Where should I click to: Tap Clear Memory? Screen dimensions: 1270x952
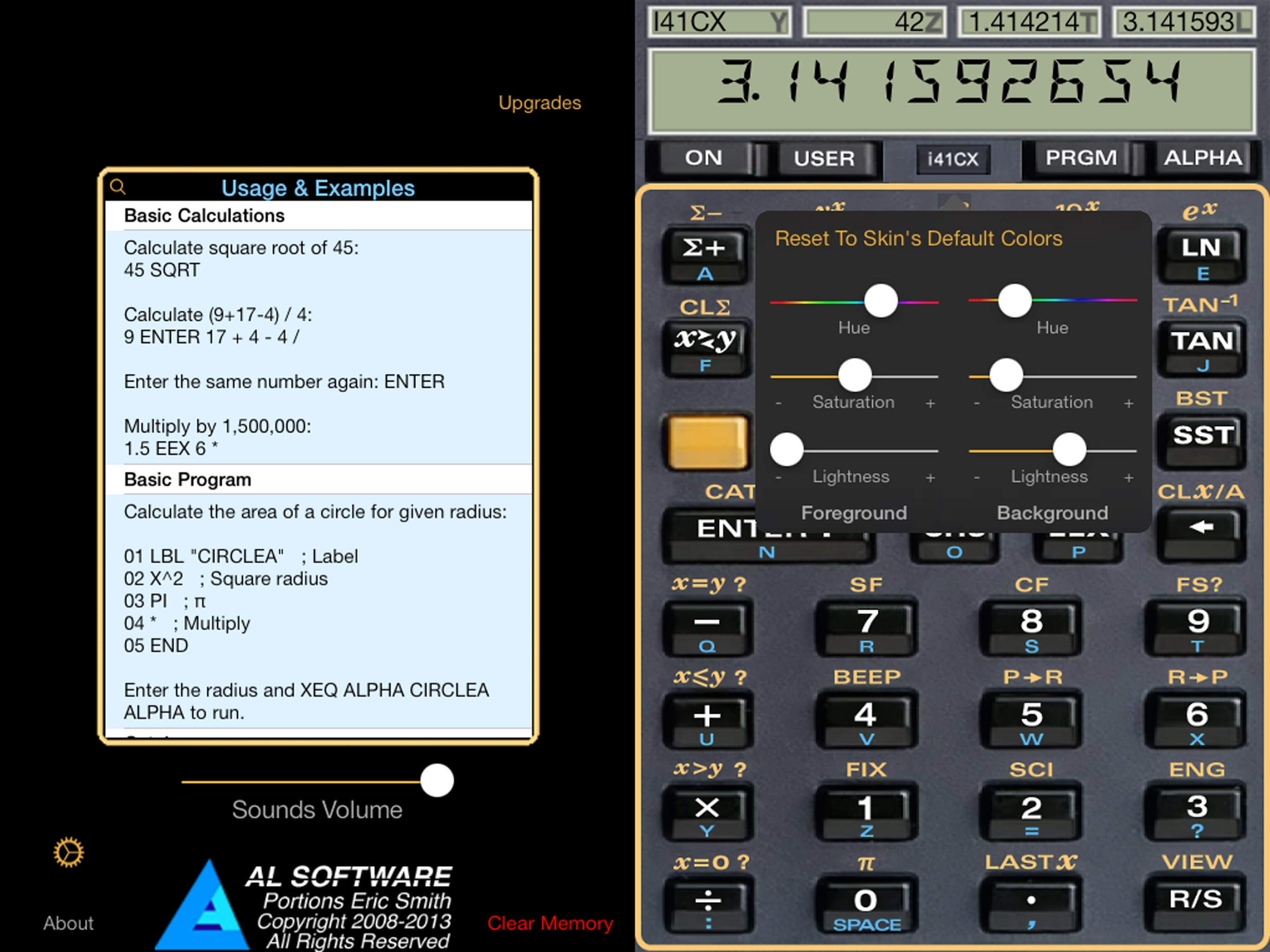550,923
